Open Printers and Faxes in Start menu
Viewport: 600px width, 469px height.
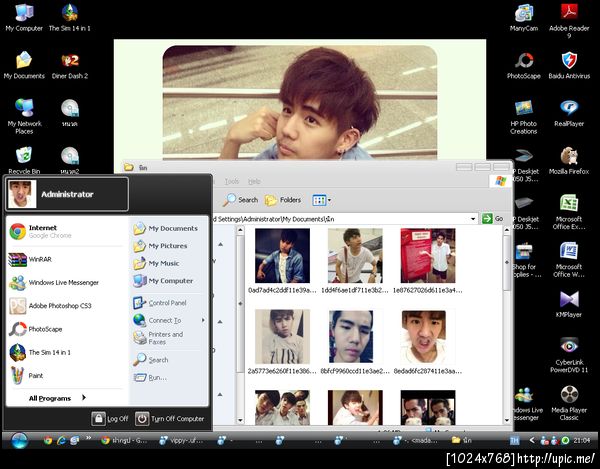(x=168, y=338)
